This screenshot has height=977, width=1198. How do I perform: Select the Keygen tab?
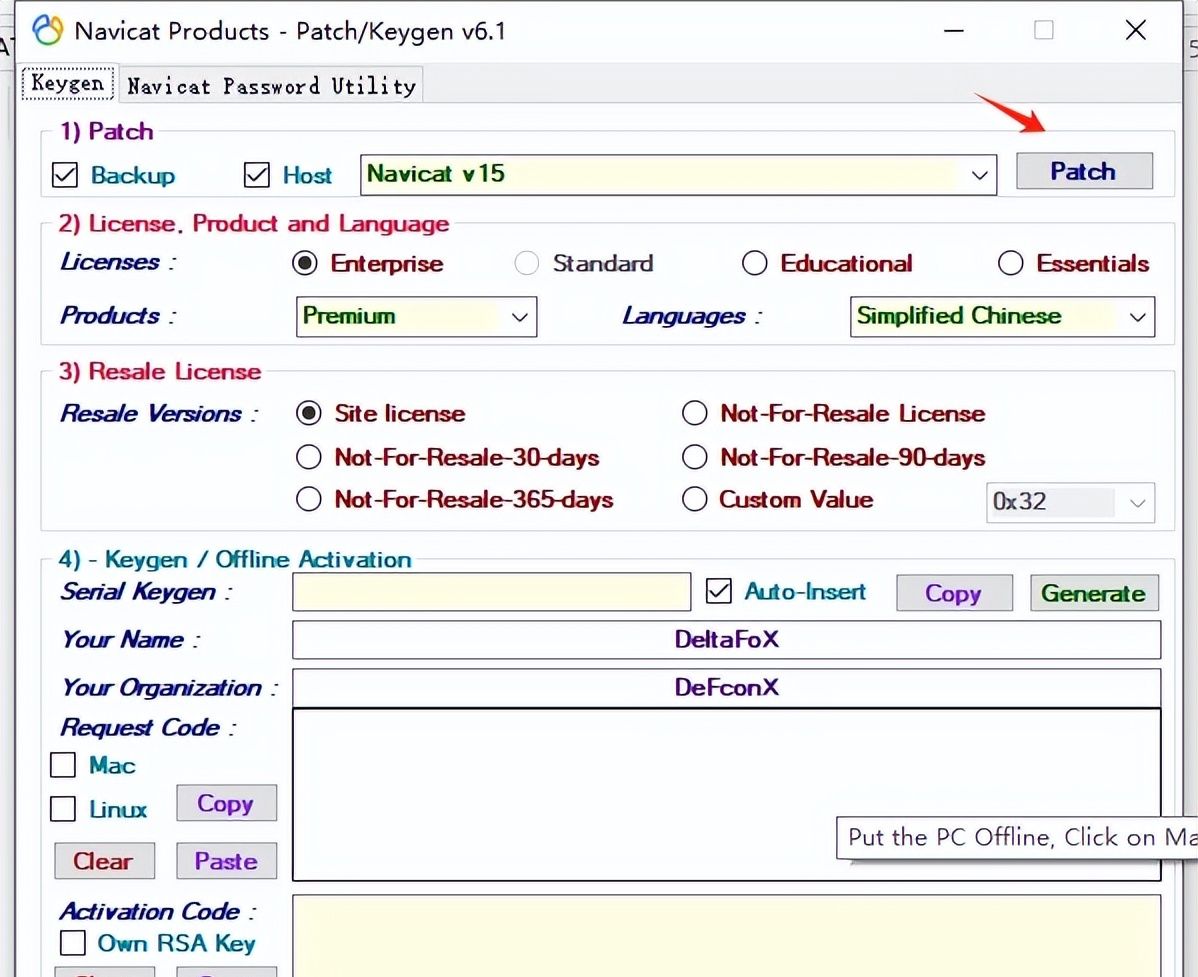(x=67, y=83)
